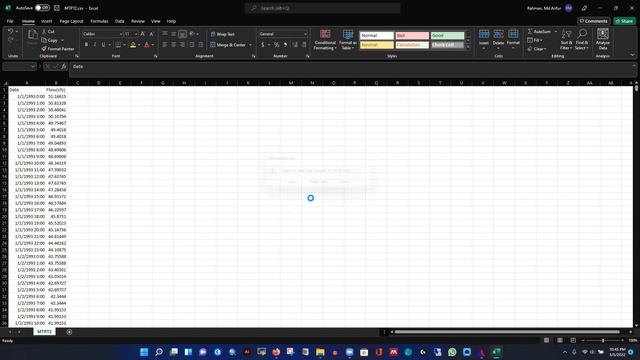Image resolution: width=640 pixels, height=360 pixels.
Task: Toggle italic formatting
Action: [x=95, y=44]
